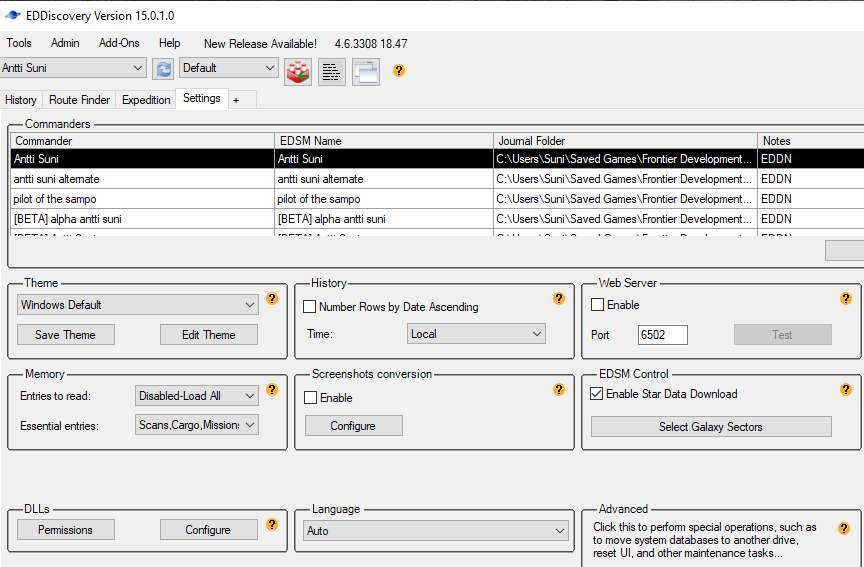864x567 pixels.
Task: Click Configure in Screenshots conversion
Action: tap(354, 425)
